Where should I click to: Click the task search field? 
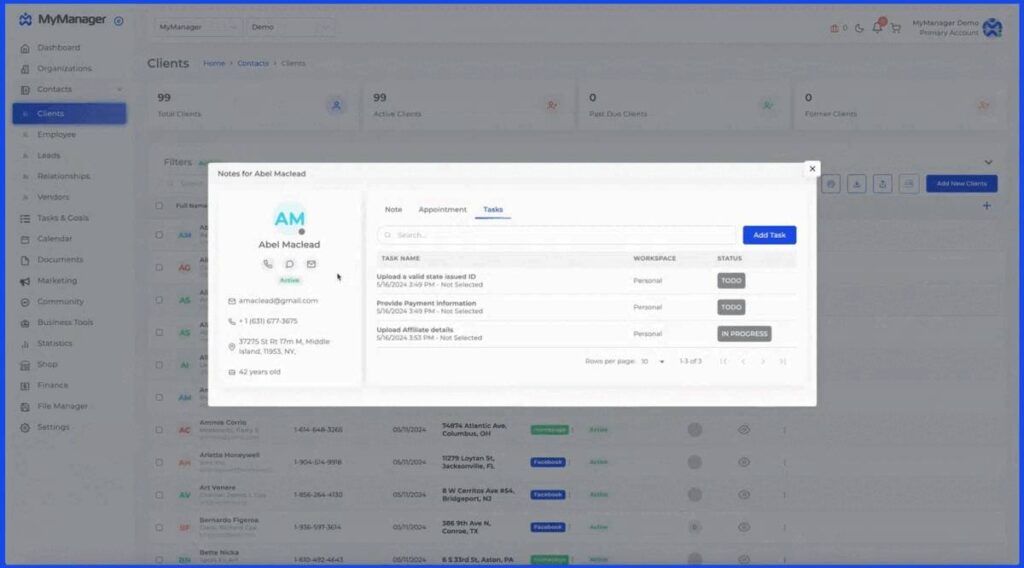point(556,235)
